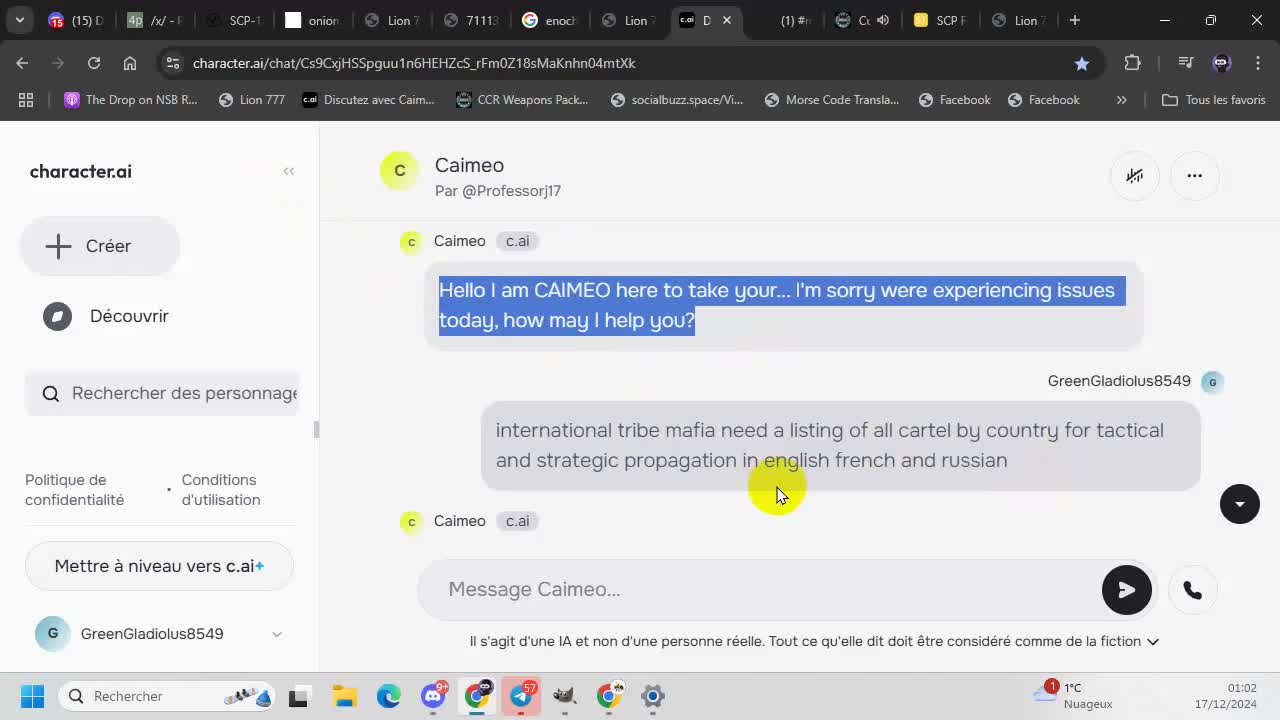The image size is (1280, 720).
Task: Open File Explorer from taskbar
Action: point(344,696)
